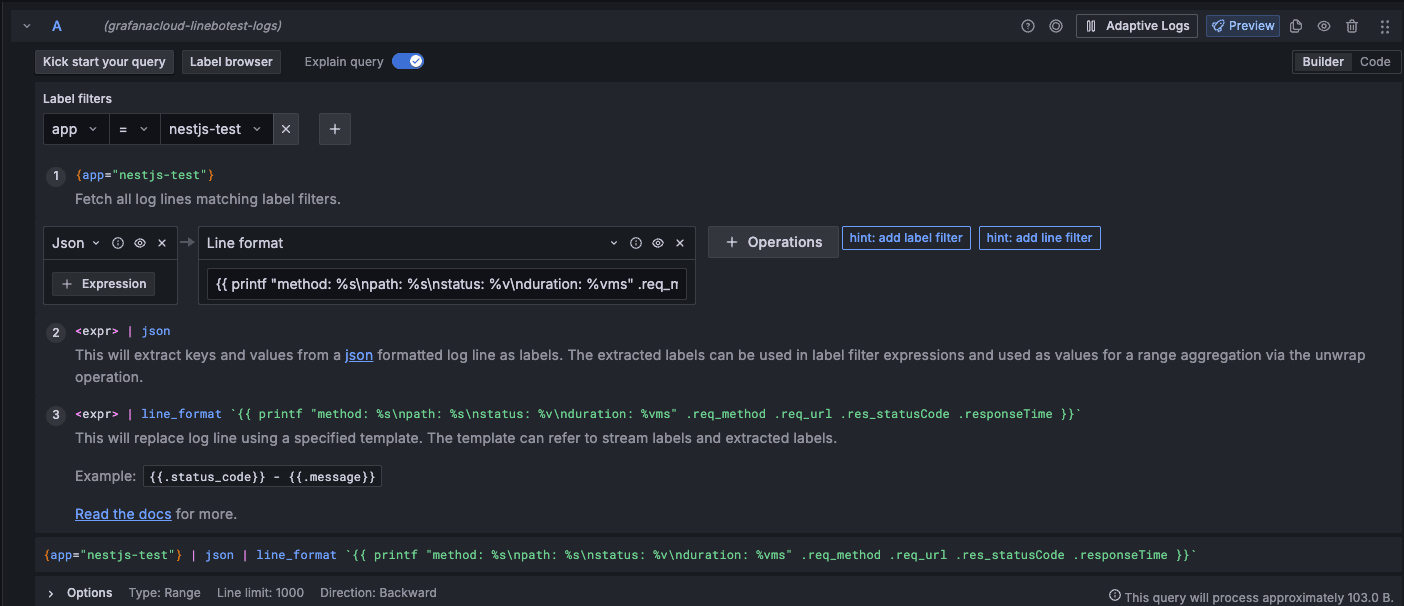Add a new label filter with plus

[335, 129]
